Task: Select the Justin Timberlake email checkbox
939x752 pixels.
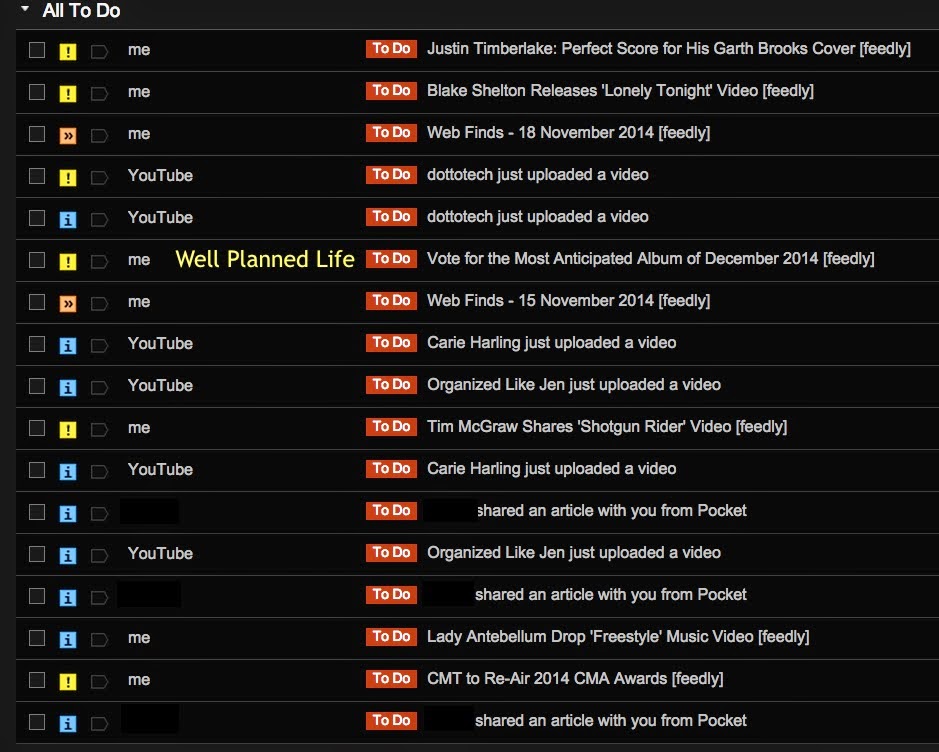Action: click(x=37, y=49)
